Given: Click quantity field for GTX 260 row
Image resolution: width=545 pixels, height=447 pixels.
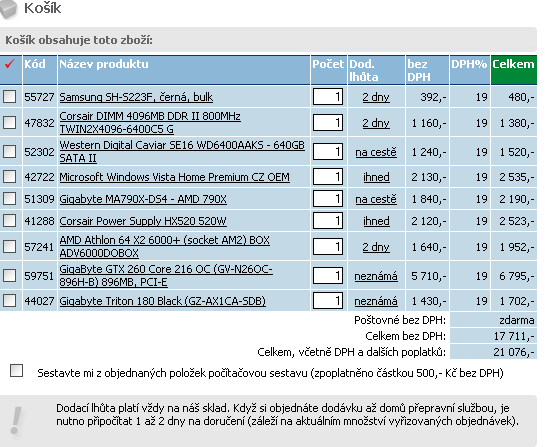Looking at the screenshot, I should 328,276.
